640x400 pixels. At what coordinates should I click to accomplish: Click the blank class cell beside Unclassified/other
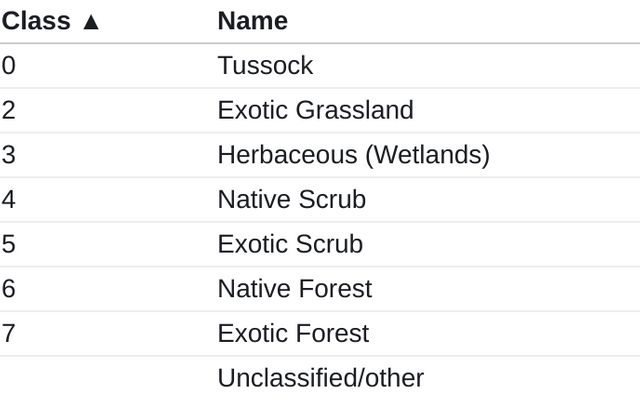point(100,378)
